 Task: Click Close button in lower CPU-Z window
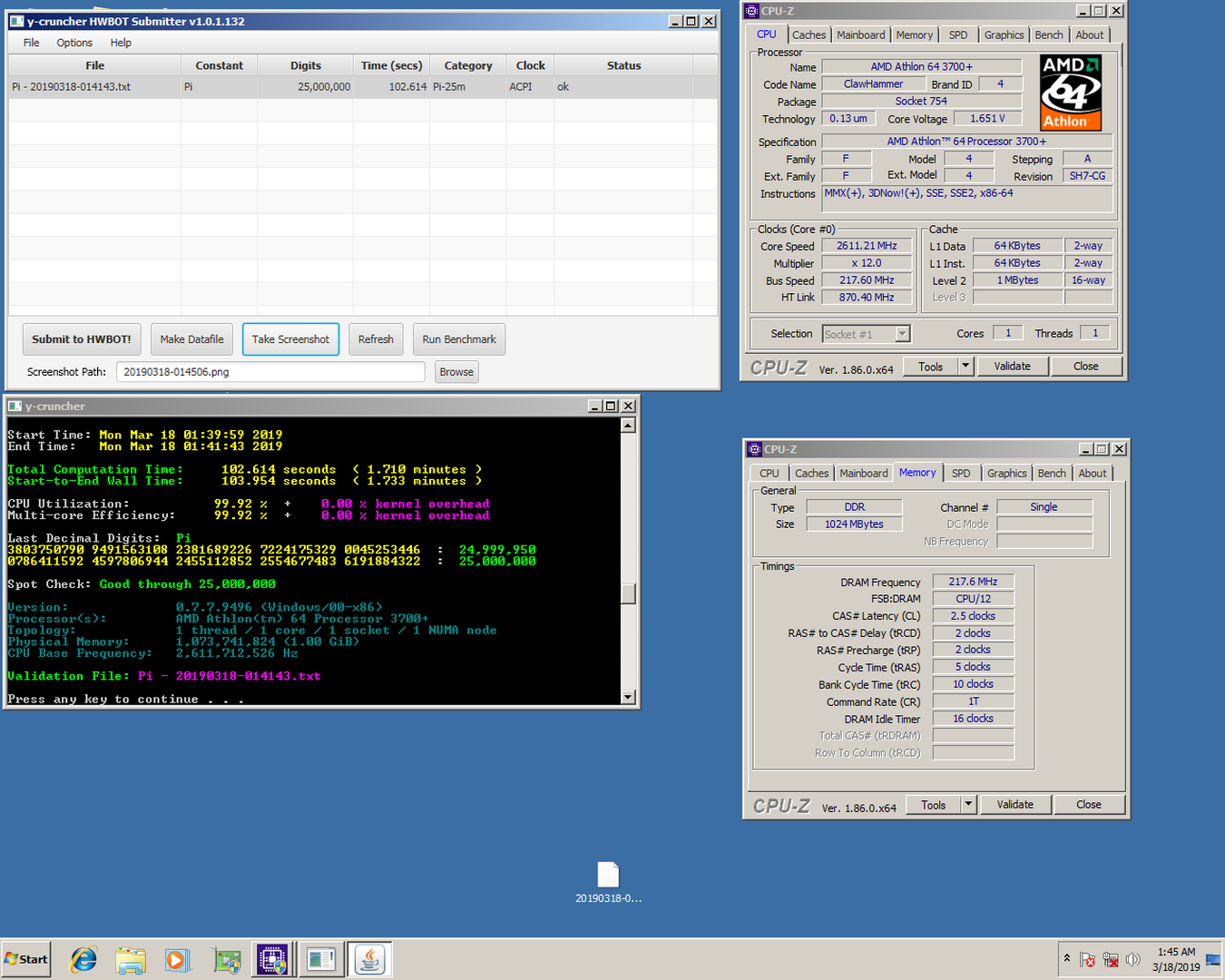1089,805
